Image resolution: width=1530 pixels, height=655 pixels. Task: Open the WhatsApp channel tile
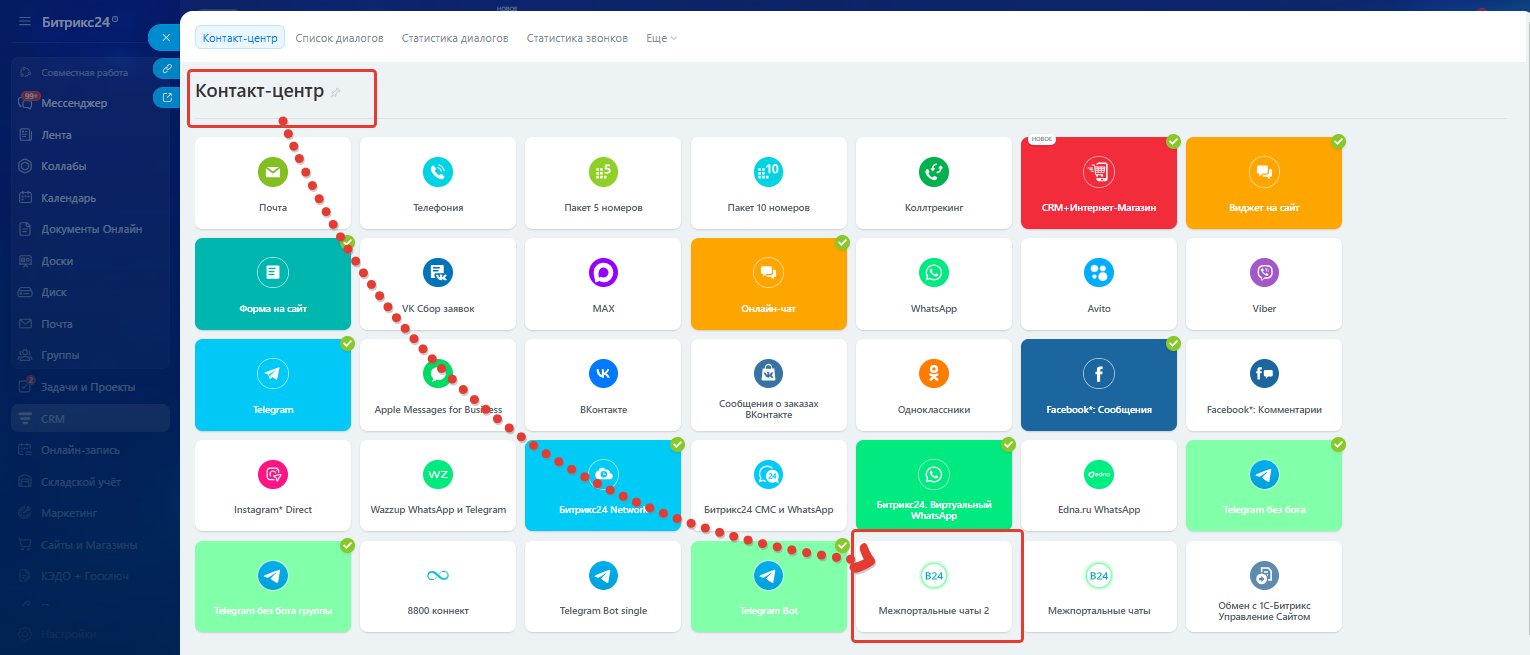pyautogui.click(x=934, y=284)
